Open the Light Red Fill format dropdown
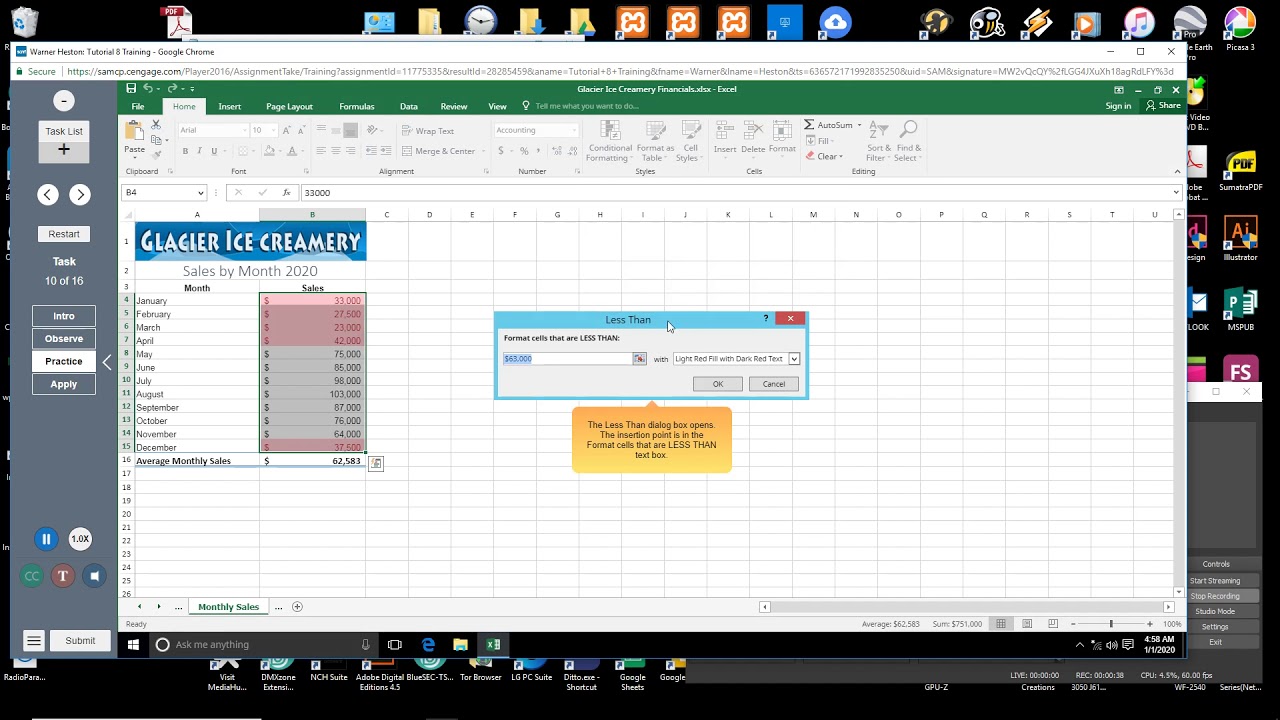Screen dimensions: 1280x720 point(794,359)
